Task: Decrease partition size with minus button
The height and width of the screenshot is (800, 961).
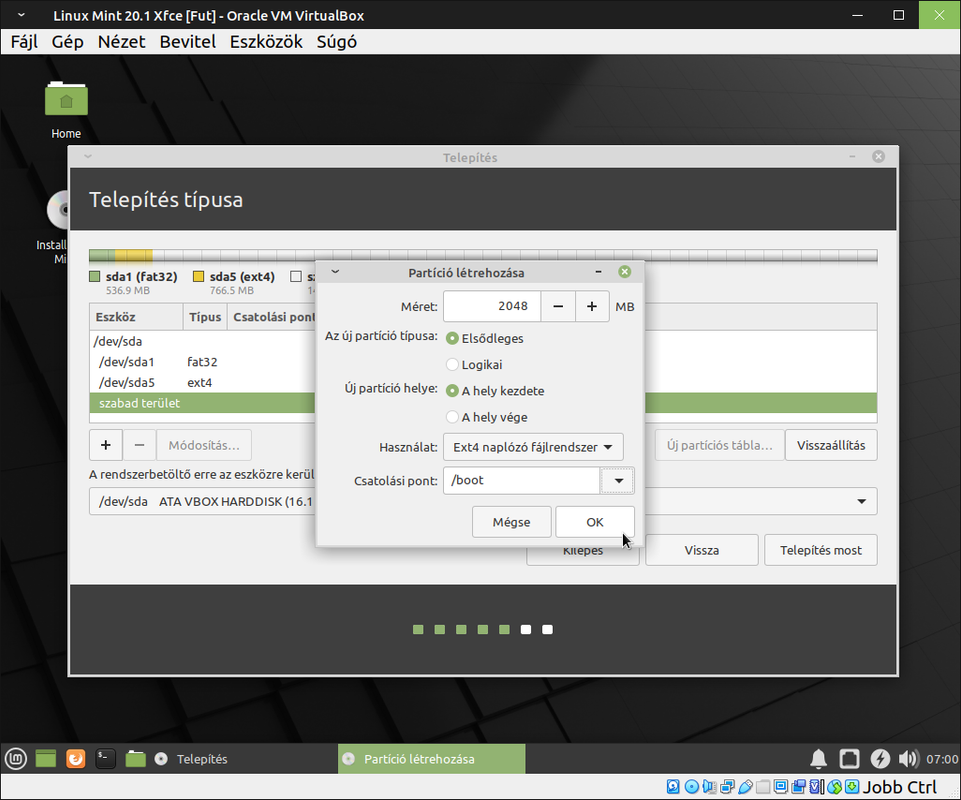Action: click(558, 306)
